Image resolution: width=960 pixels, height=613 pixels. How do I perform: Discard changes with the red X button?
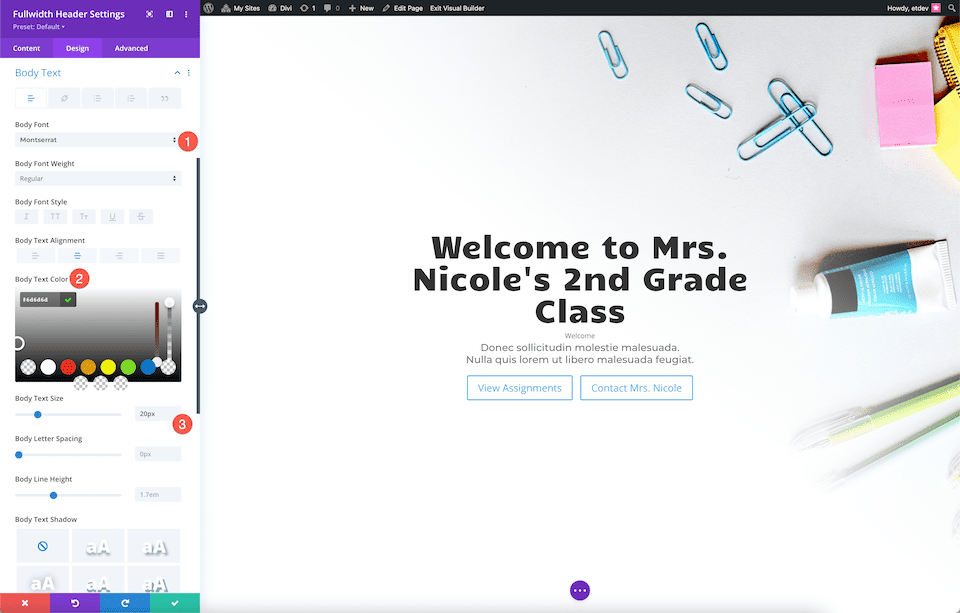click(25, 603)
